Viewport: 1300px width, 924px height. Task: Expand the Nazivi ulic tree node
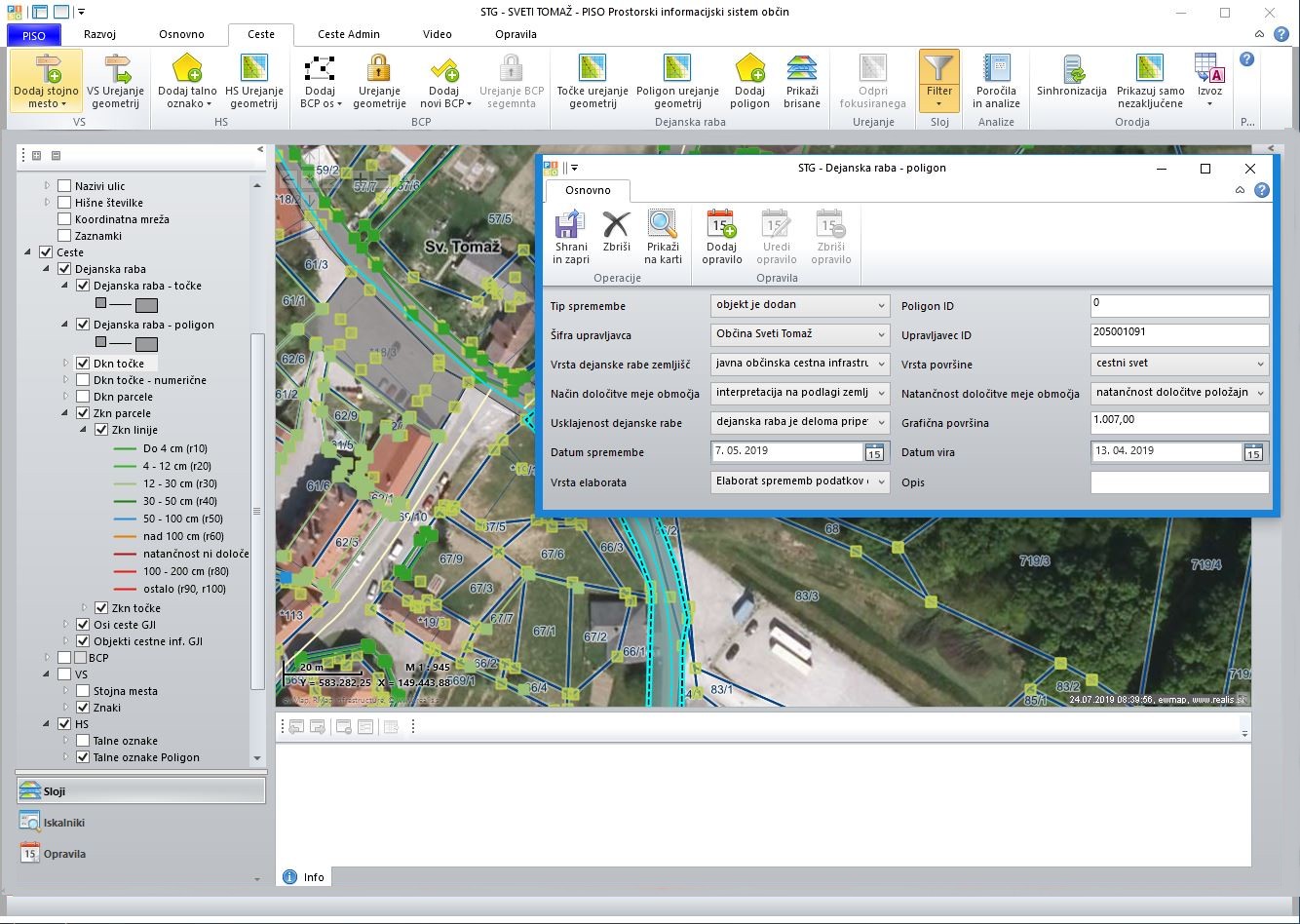tap(47, 186)
